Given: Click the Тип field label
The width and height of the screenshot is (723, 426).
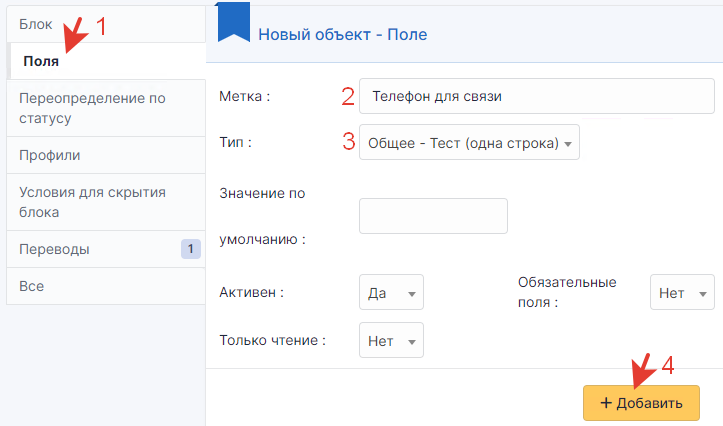Looking at the screenshot, I should click(x=236, y=142).
